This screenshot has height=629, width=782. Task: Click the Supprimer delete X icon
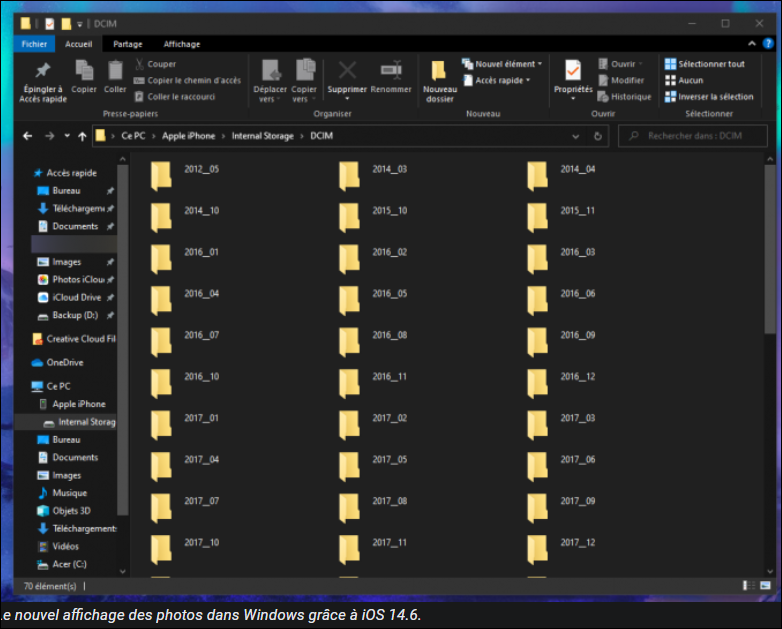click(347, 72)
